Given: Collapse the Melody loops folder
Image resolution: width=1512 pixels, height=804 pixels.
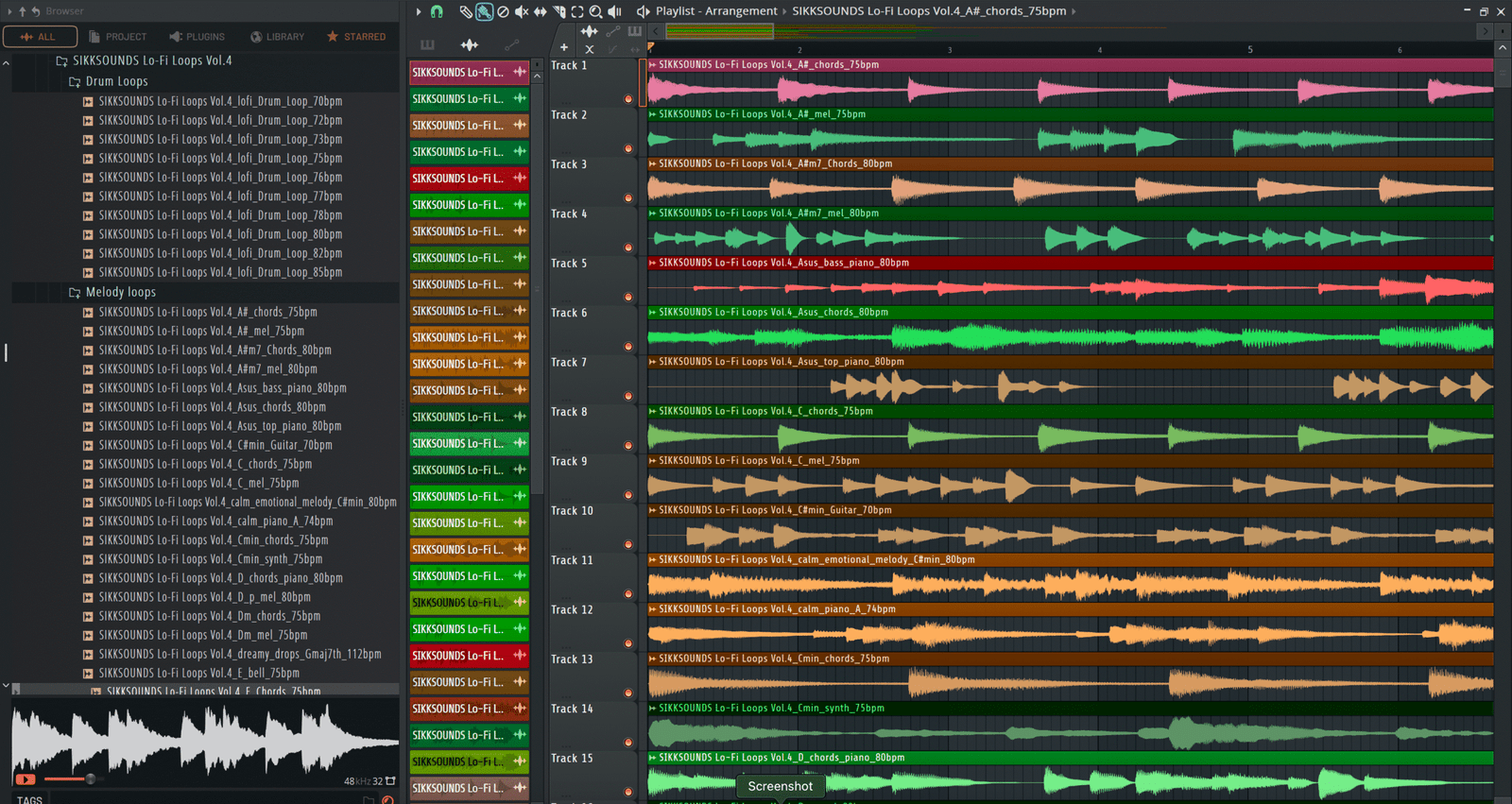Looking at the screenshot, I should [x=112, y=292].
